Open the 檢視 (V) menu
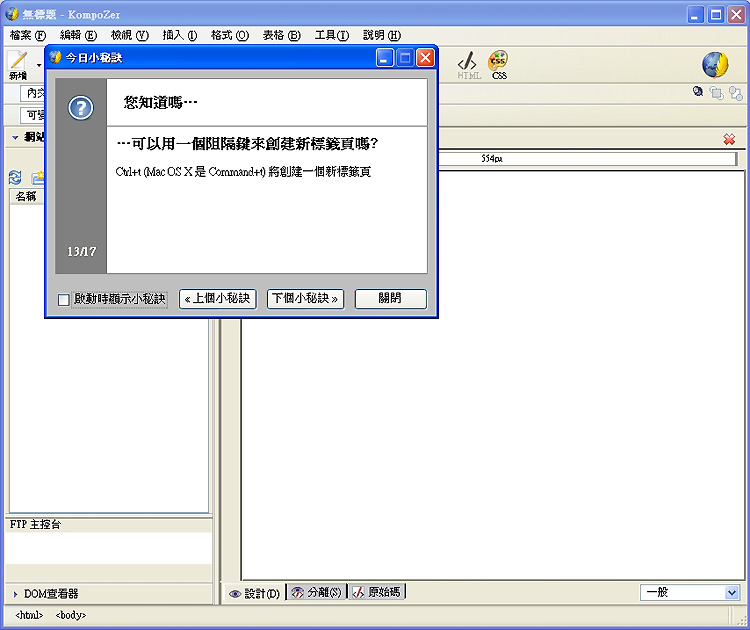 130,35
